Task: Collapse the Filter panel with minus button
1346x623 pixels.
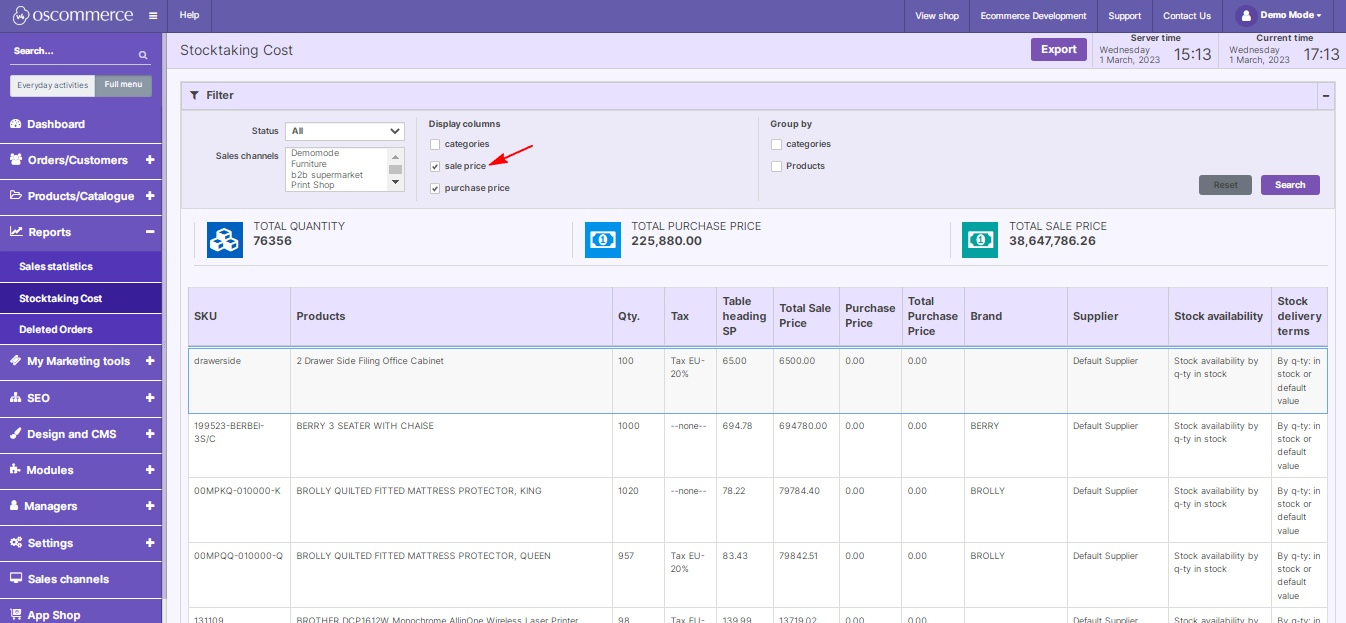Action: [1326, 96]
